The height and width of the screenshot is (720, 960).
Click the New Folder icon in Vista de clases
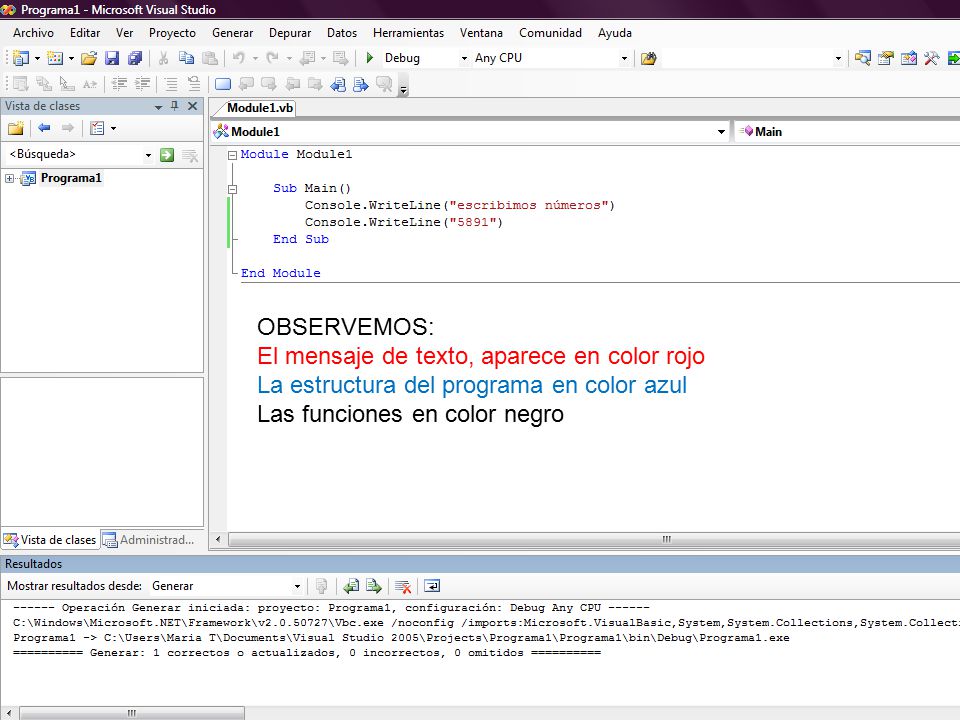(x=16, y=128)
